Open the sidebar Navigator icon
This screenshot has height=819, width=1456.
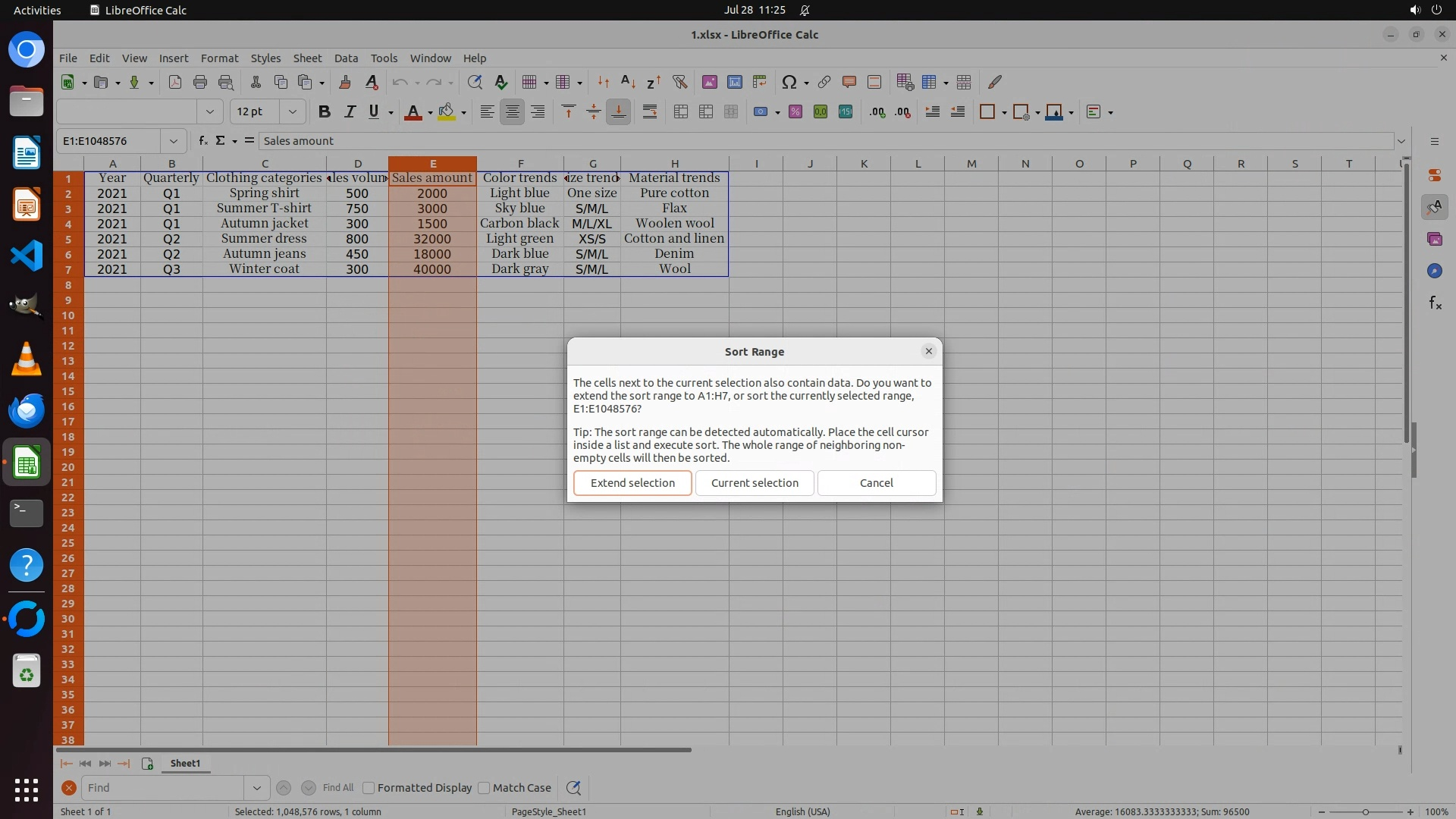pyautogui.click(x=1434, y=271)
